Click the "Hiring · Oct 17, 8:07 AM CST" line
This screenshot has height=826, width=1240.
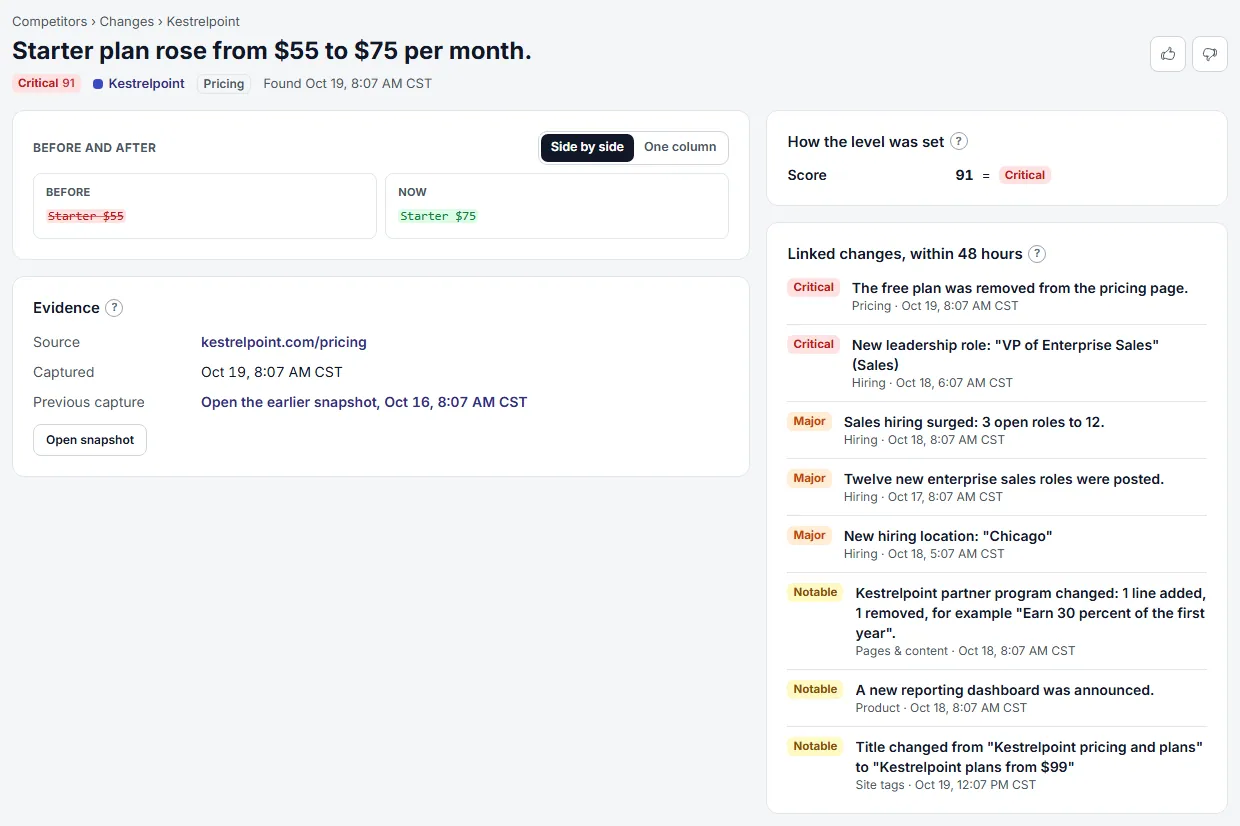coord(923,497)
